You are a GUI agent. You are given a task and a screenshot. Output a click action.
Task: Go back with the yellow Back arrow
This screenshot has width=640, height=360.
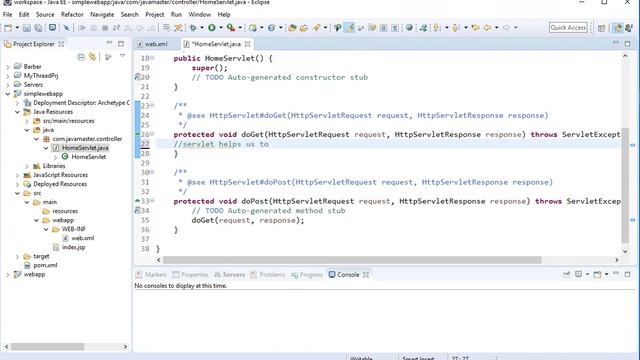[x=487, y=28]
